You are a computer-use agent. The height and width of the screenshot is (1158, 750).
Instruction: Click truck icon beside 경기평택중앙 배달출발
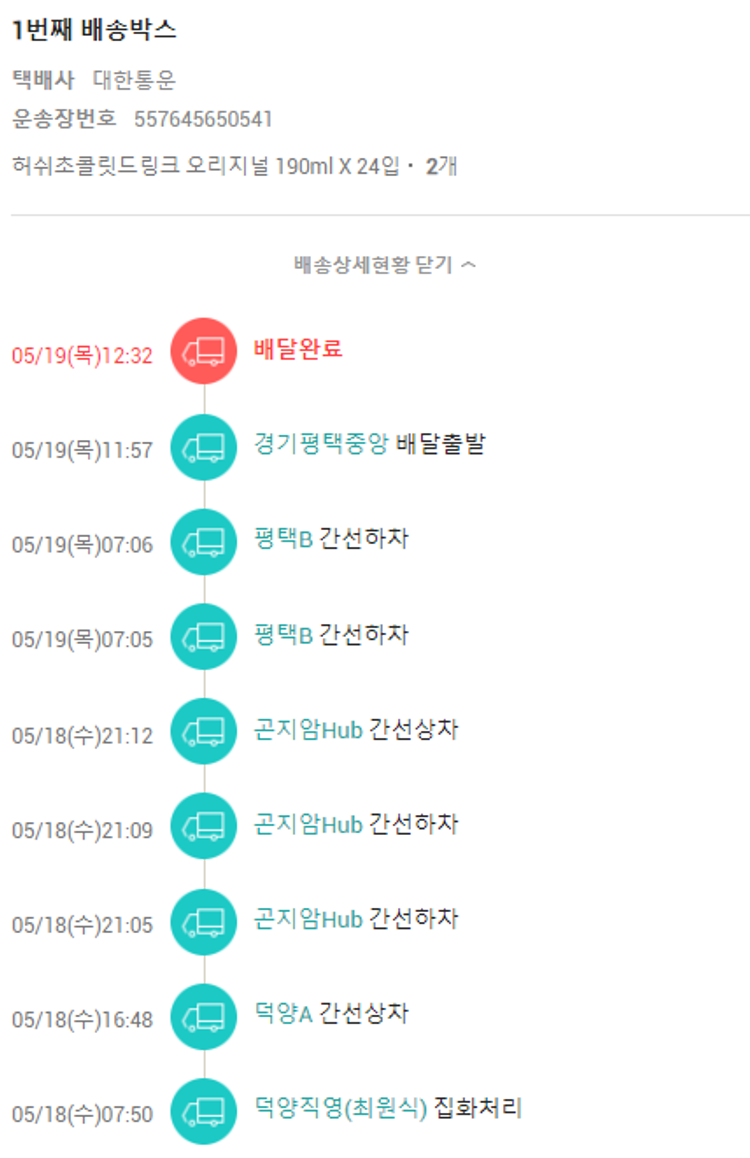click(204, 447)
